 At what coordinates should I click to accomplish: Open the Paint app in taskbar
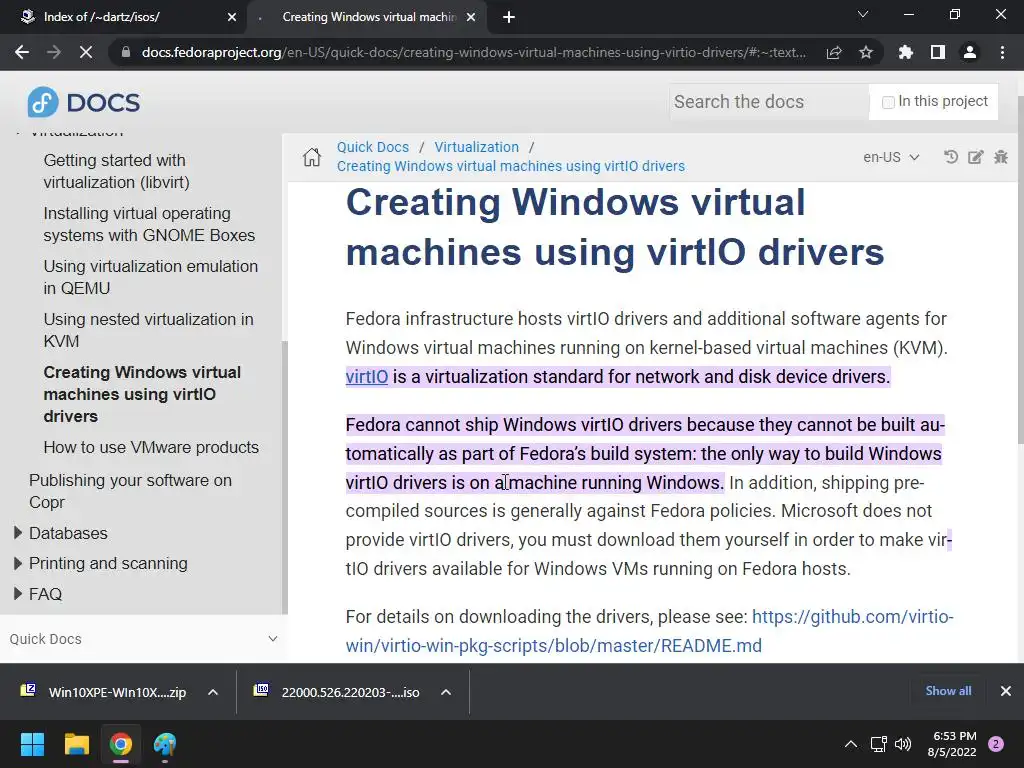pyautogui.click(x=165, y=744)
